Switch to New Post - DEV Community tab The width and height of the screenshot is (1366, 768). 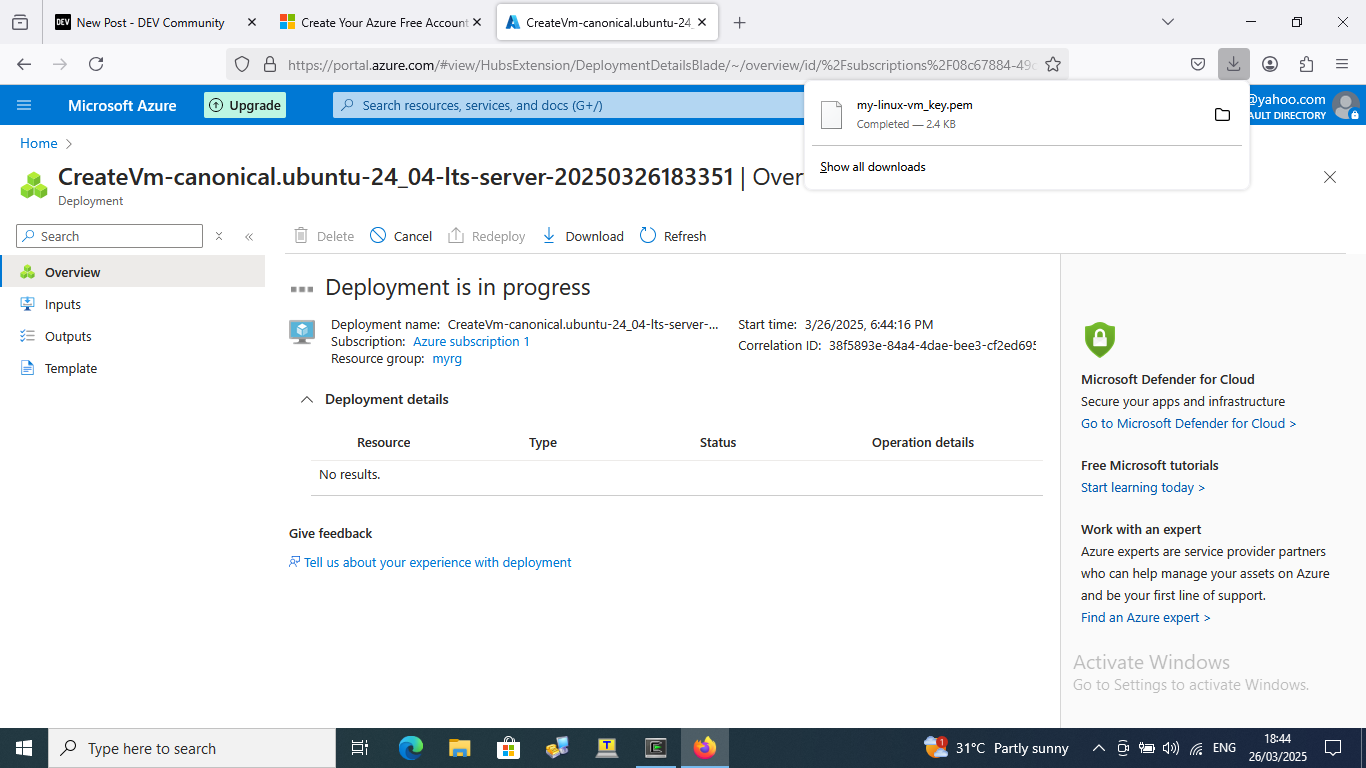click(x=150, y=22)
